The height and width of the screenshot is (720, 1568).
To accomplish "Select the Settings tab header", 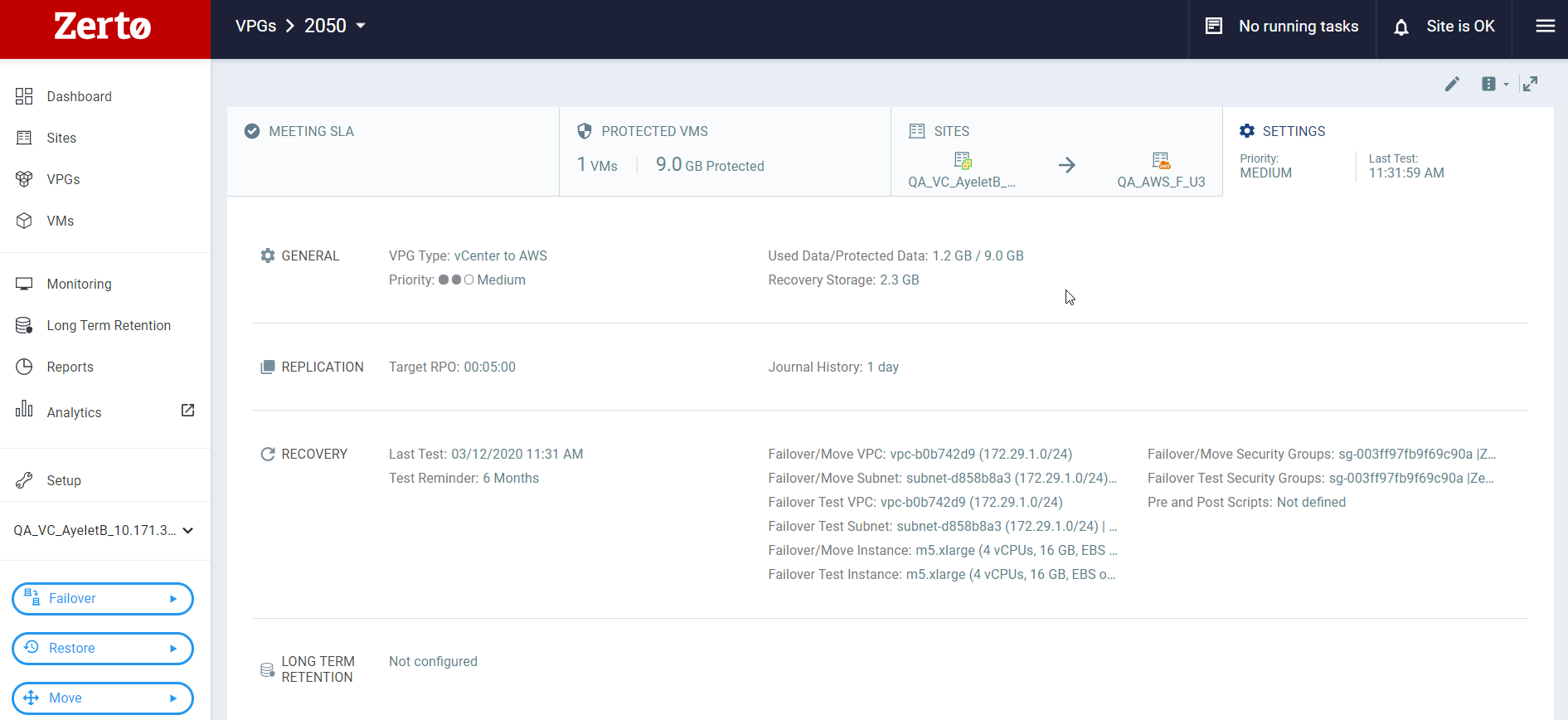I will coord(1388,151).
